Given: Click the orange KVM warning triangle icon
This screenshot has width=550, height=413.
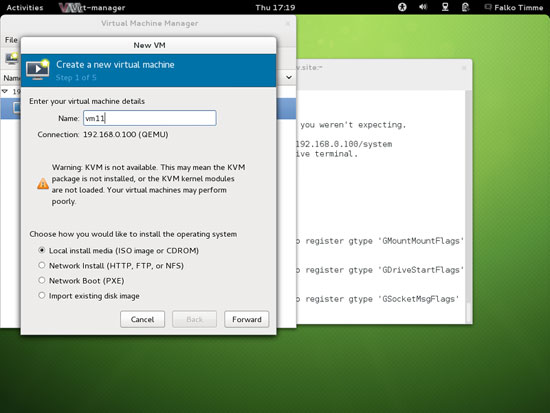Looking at the screenshot, I should click(x=43, y=184).
